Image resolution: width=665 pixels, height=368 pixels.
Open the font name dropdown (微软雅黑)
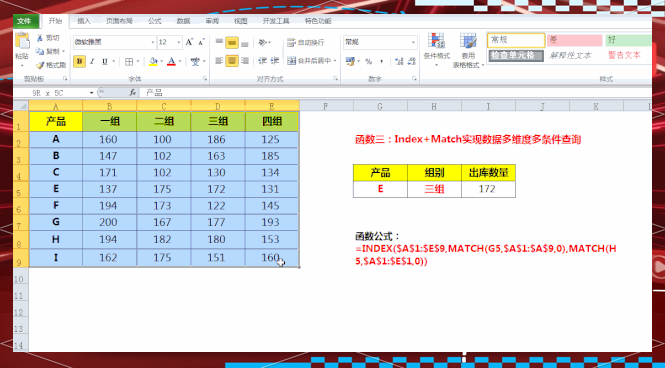tap(153, 42)
